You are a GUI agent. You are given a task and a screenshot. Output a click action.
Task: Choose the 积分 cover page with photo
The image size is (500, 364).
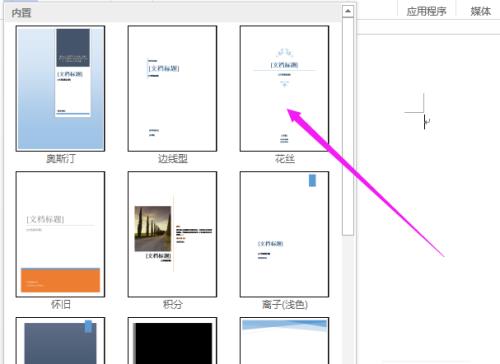coord(172,234)
